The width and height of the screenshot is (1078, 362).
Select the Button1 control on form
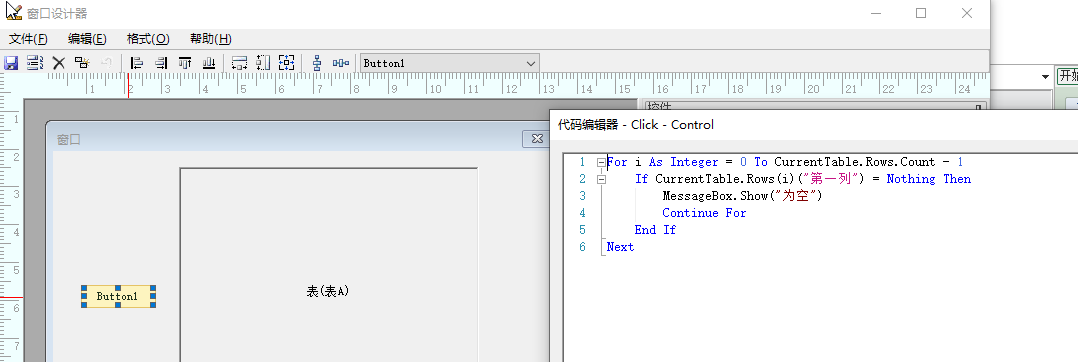pyautogui.click(x=118, y=297)
